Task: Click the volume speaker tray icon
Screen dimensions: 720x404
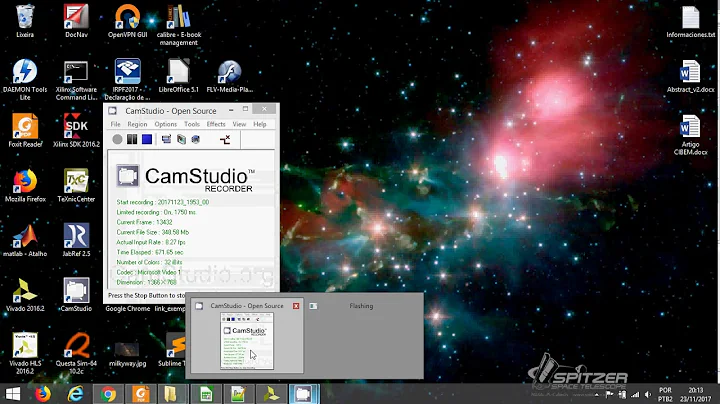Action: point(648,394)
